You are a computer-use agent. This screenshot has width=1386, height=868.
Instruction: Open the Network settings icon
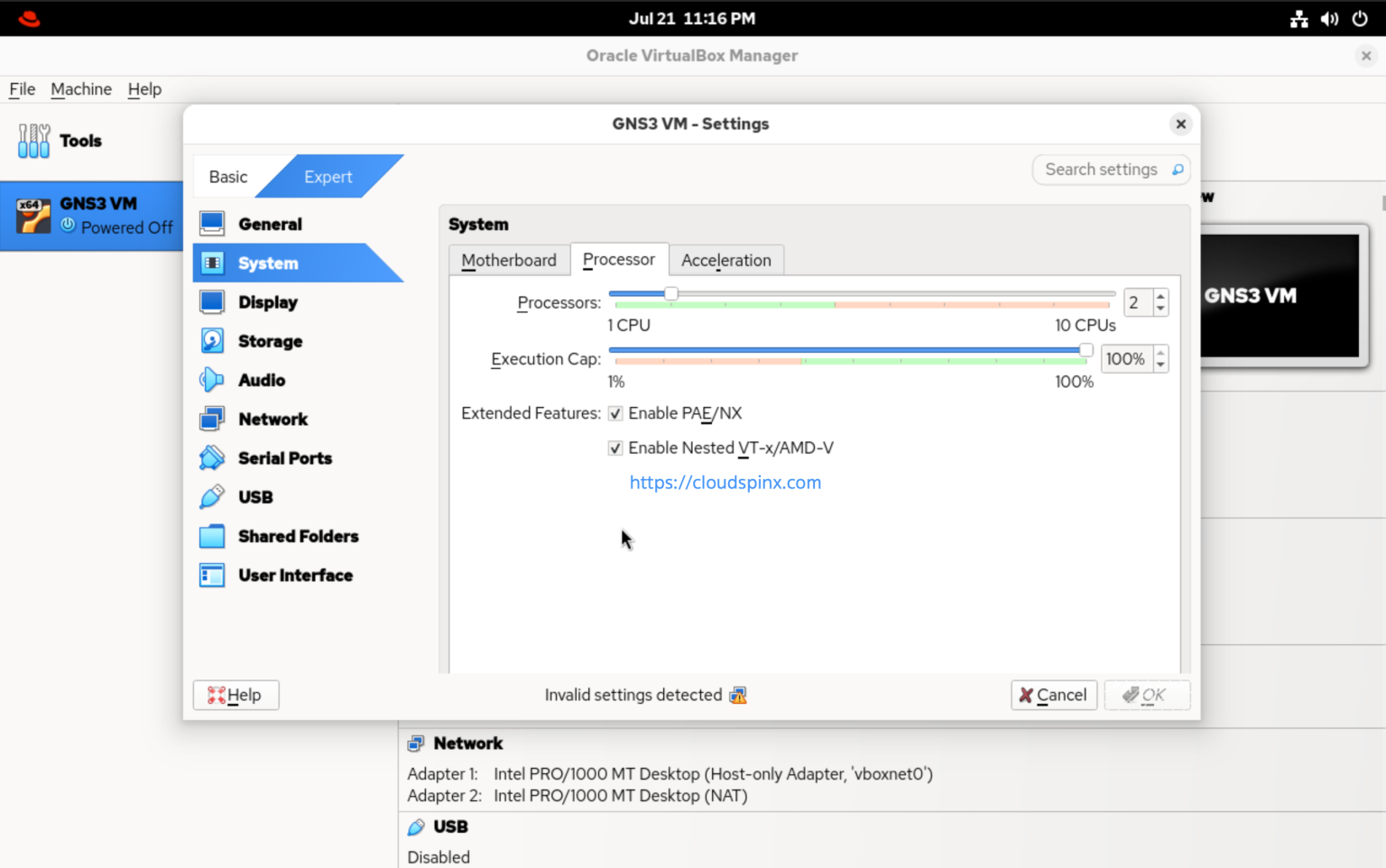tap(211, 419)
